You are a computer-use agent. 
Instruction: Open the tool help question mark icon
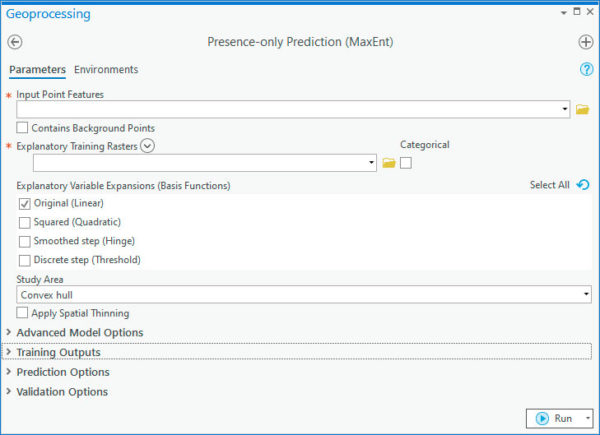(586, 69)
